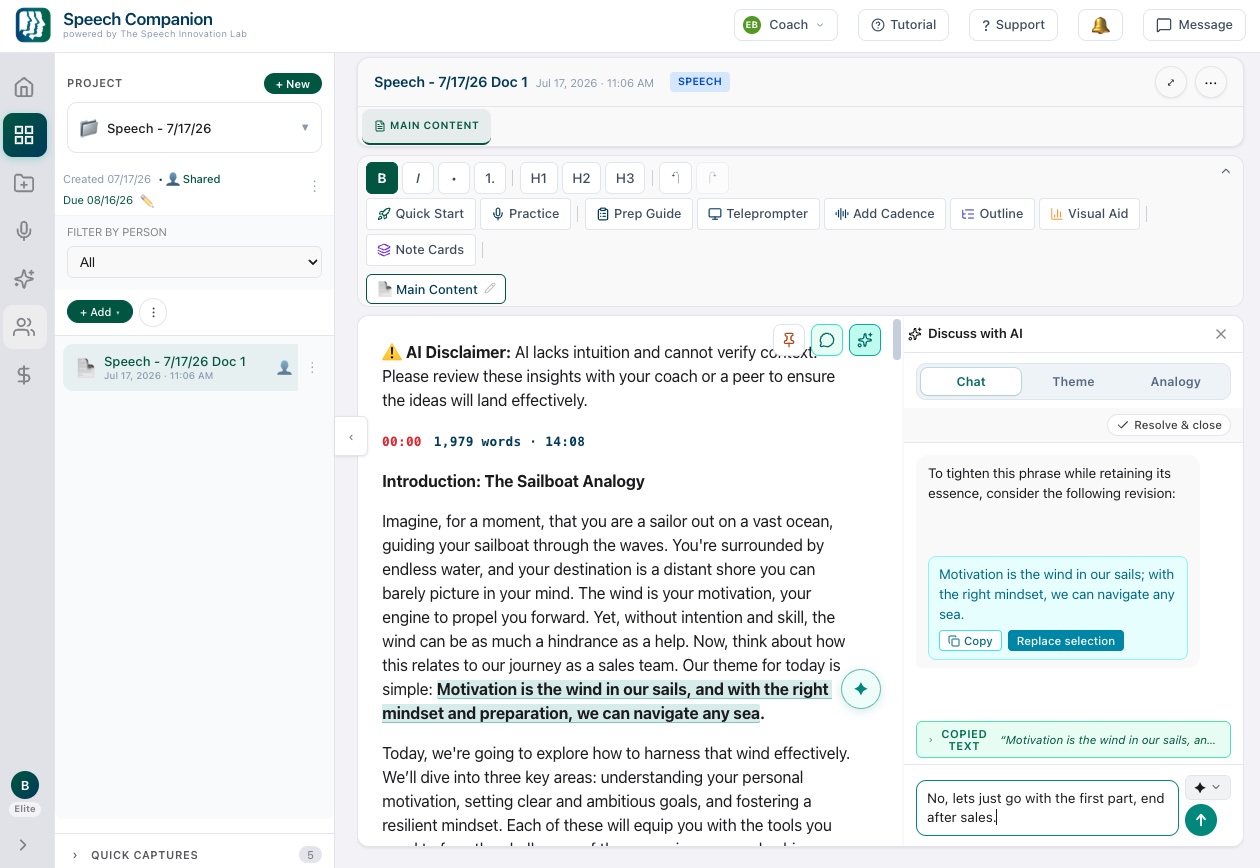Click the + Add dropdown button
Image resolution: width=1260 pixels, height=868 pixels.
coord(100,312)
